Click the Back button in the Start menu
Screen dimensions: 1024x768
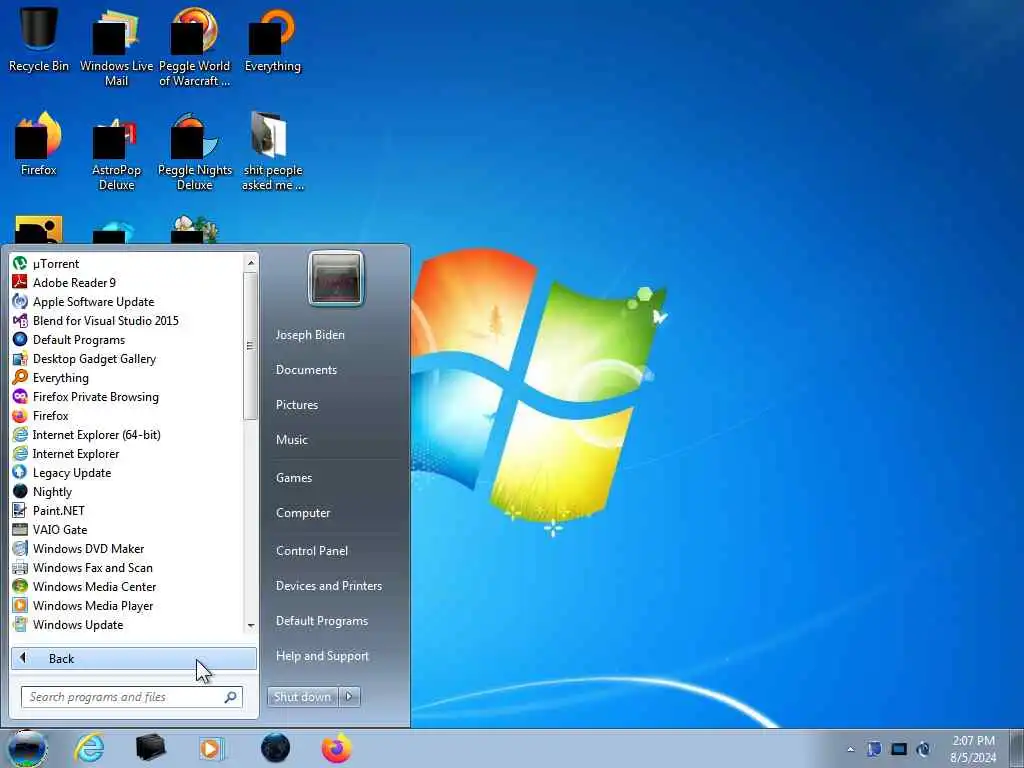[134, 658]
